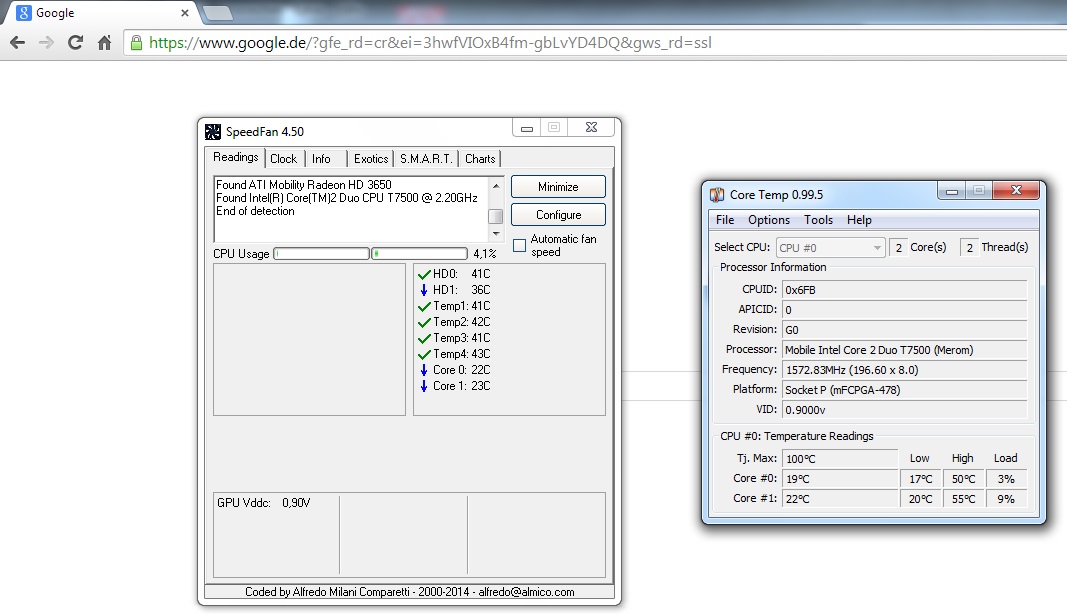Image resolution: width=1067 pixels, height=614 pixels.
Task: Click the VID 0.9000v field
Action: click(904, 410)
